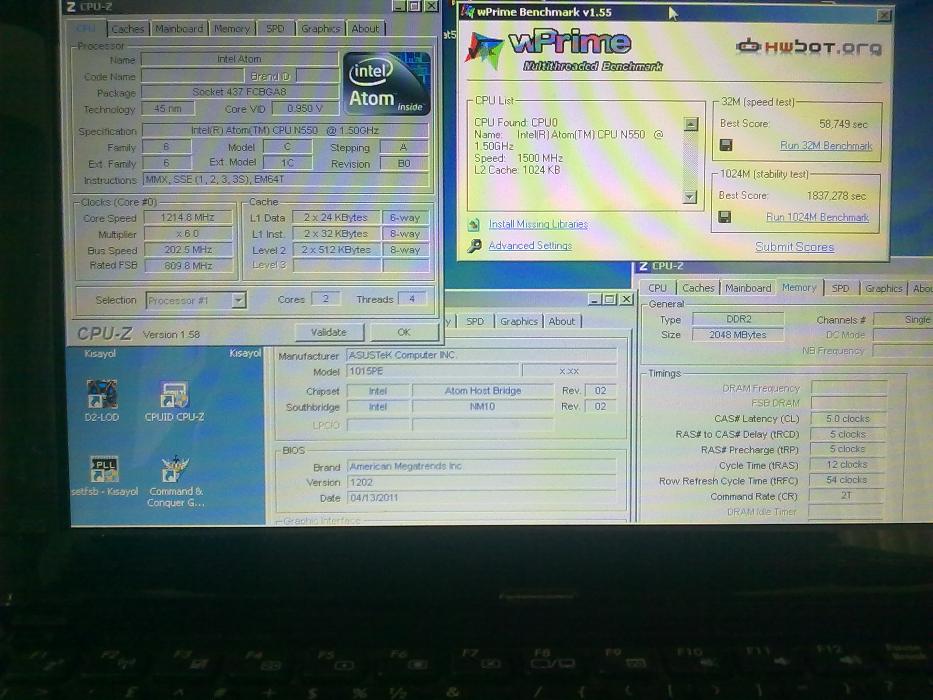Viewport: 933px width, 700px height.
Task: Click the 32M benchmark save disk icon
Action: [x=726, y=145]
